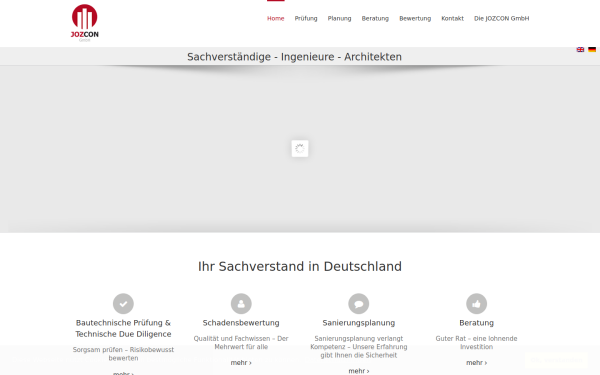This screenshot has height=375, width=600.
Task: Open the Die JOZCON GmbH menu item
Action: click(501, 18)
